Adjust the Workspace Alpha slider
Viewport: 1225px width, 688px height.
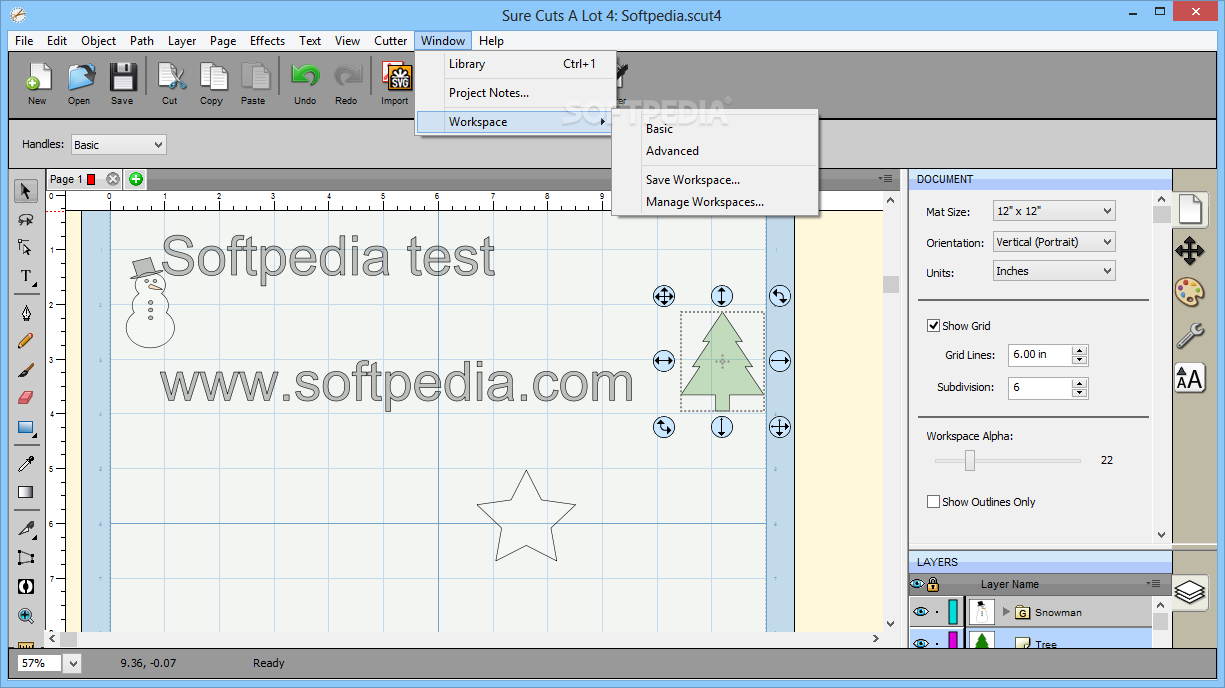tap(969, 460)
